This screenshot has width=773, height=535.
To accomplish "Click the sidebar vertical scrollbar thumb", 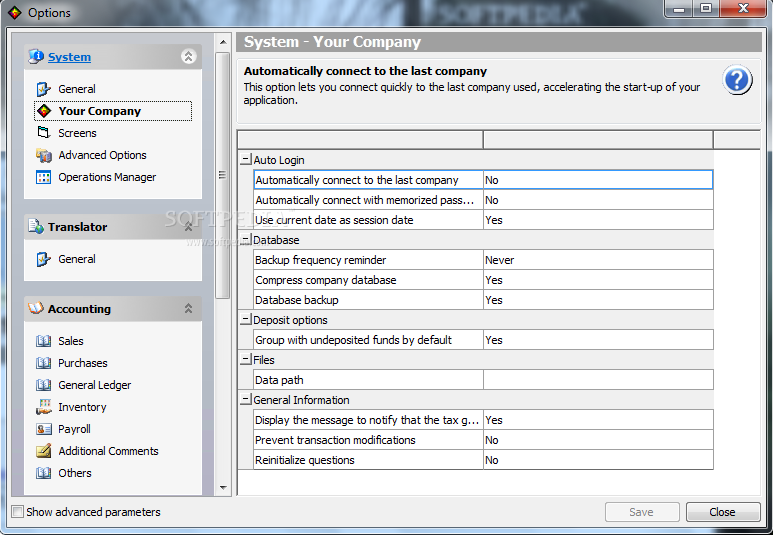I will click(223, 175).
